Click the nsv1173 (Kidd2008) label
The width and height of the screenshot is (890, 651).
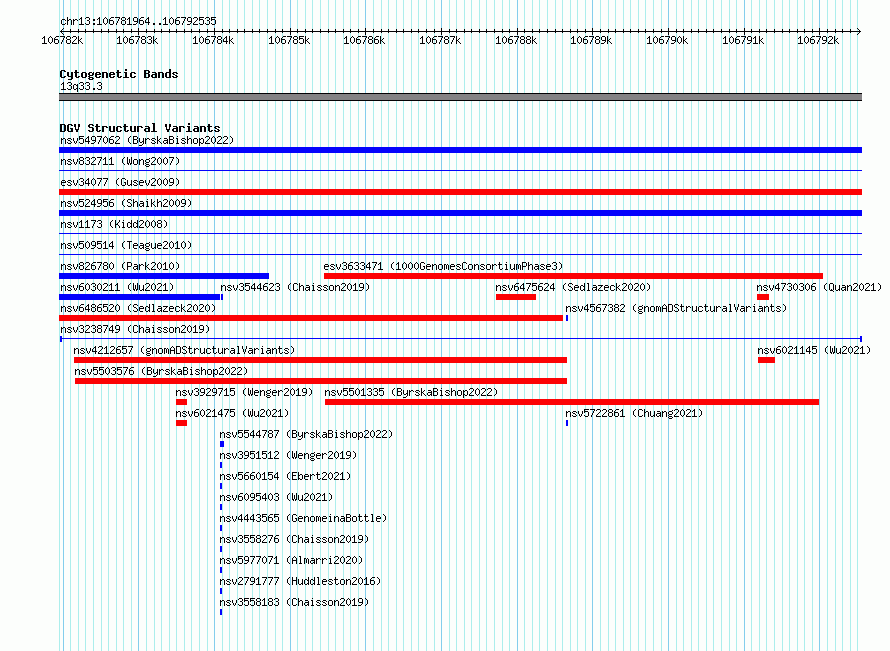[114, 224]
